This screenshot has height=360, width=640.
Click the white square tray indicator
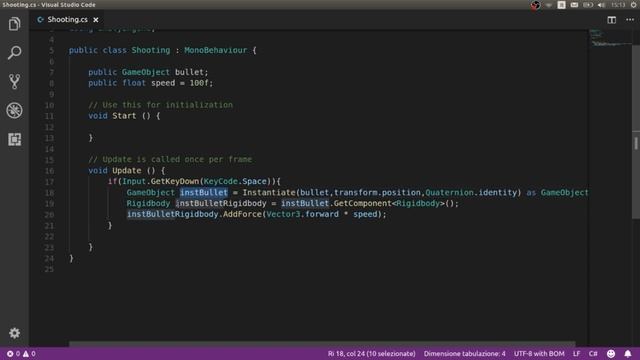[x=562, y=5]
